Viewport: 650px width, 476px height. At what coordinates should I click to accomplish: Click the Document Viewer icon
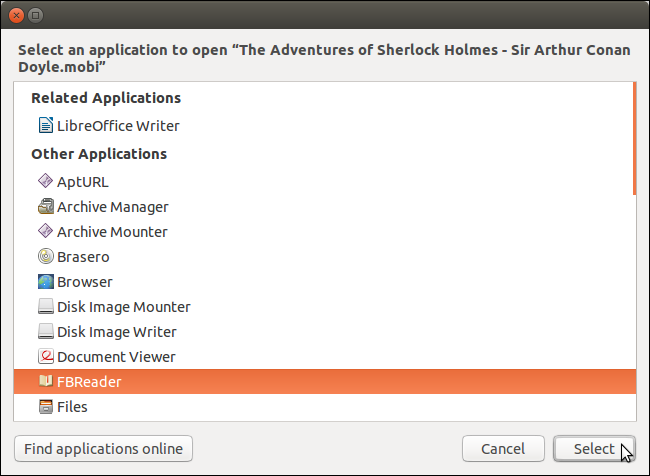(x=45, y=357)
